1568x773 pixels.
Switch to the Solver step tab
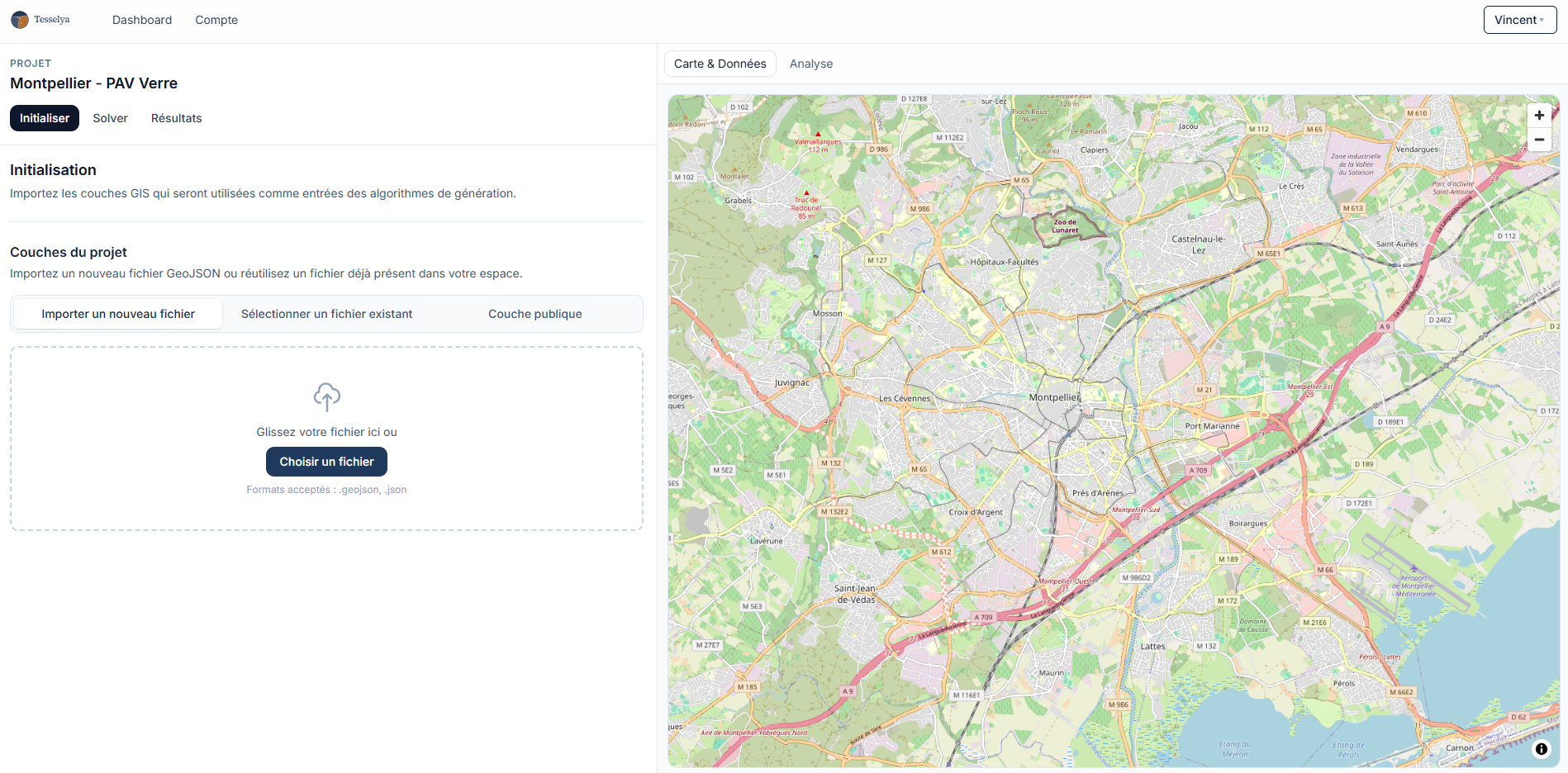point(110,118)
